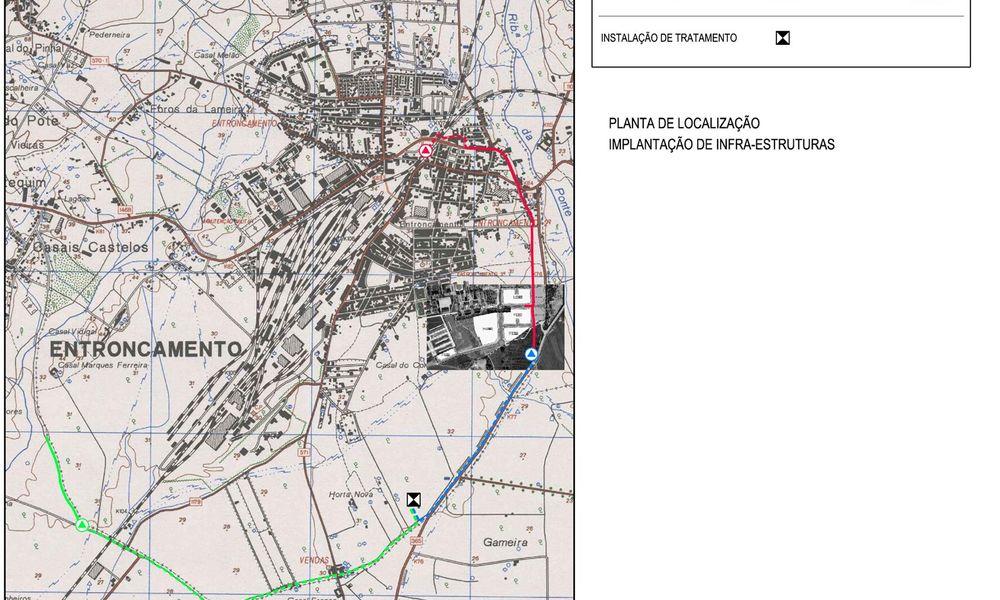Click the 'Casais Castelos' place label
Screen dimensions: 1000x600
pos(90,247)
